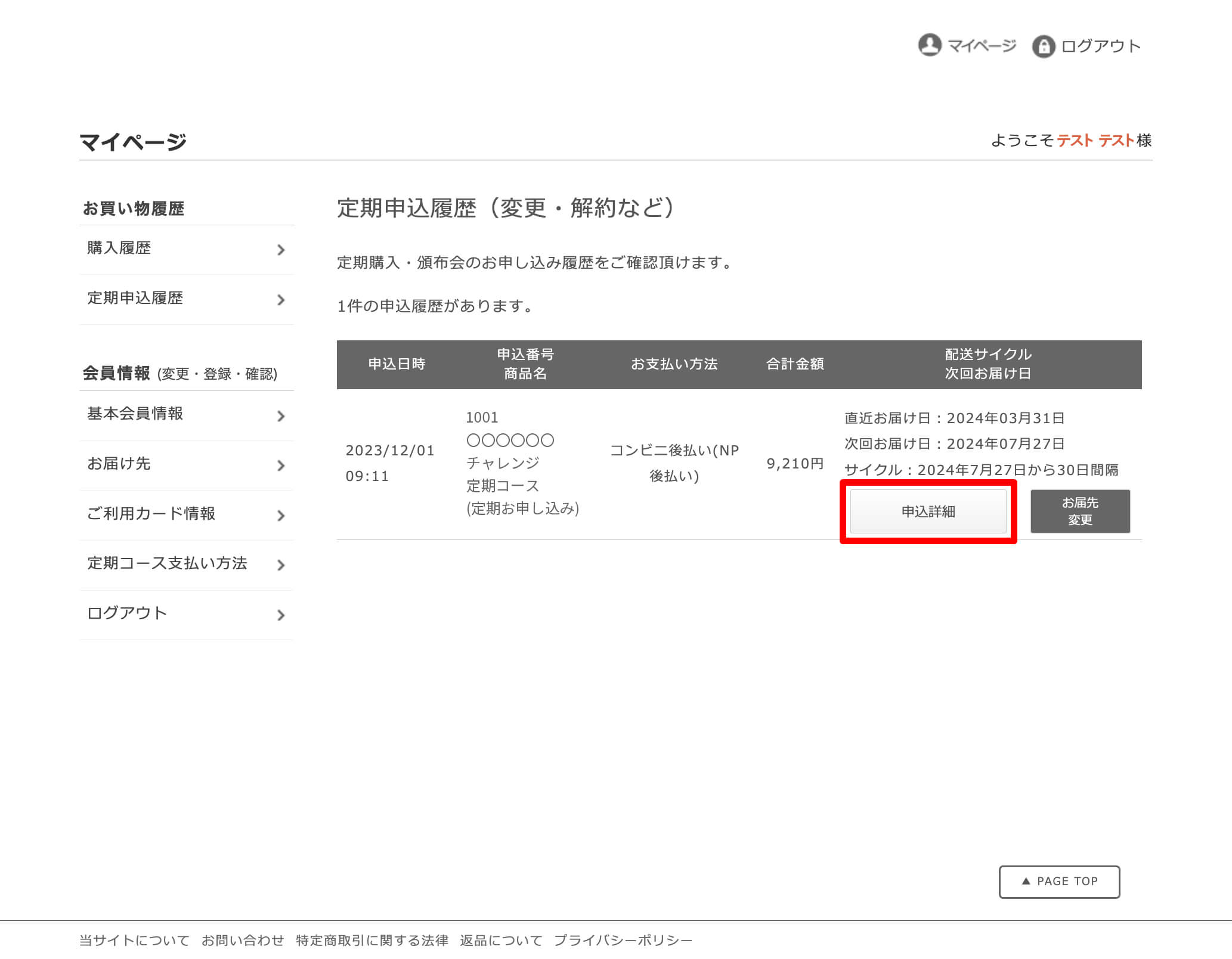Click chevron arrow beside 定期申込履歴

click(281, 300)
